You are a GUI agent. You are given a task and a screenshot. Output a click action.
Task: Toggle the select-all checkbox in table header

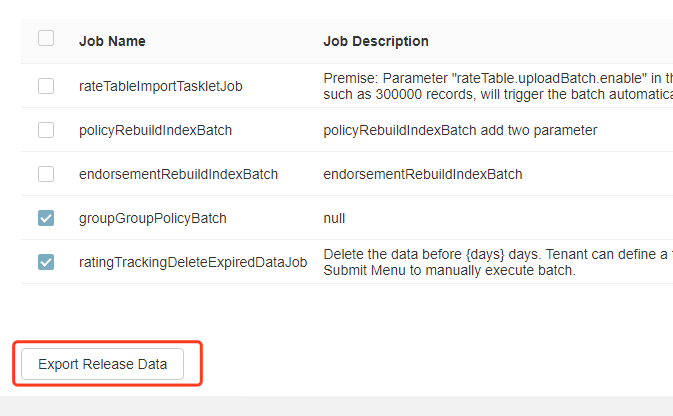pos(46,39)
